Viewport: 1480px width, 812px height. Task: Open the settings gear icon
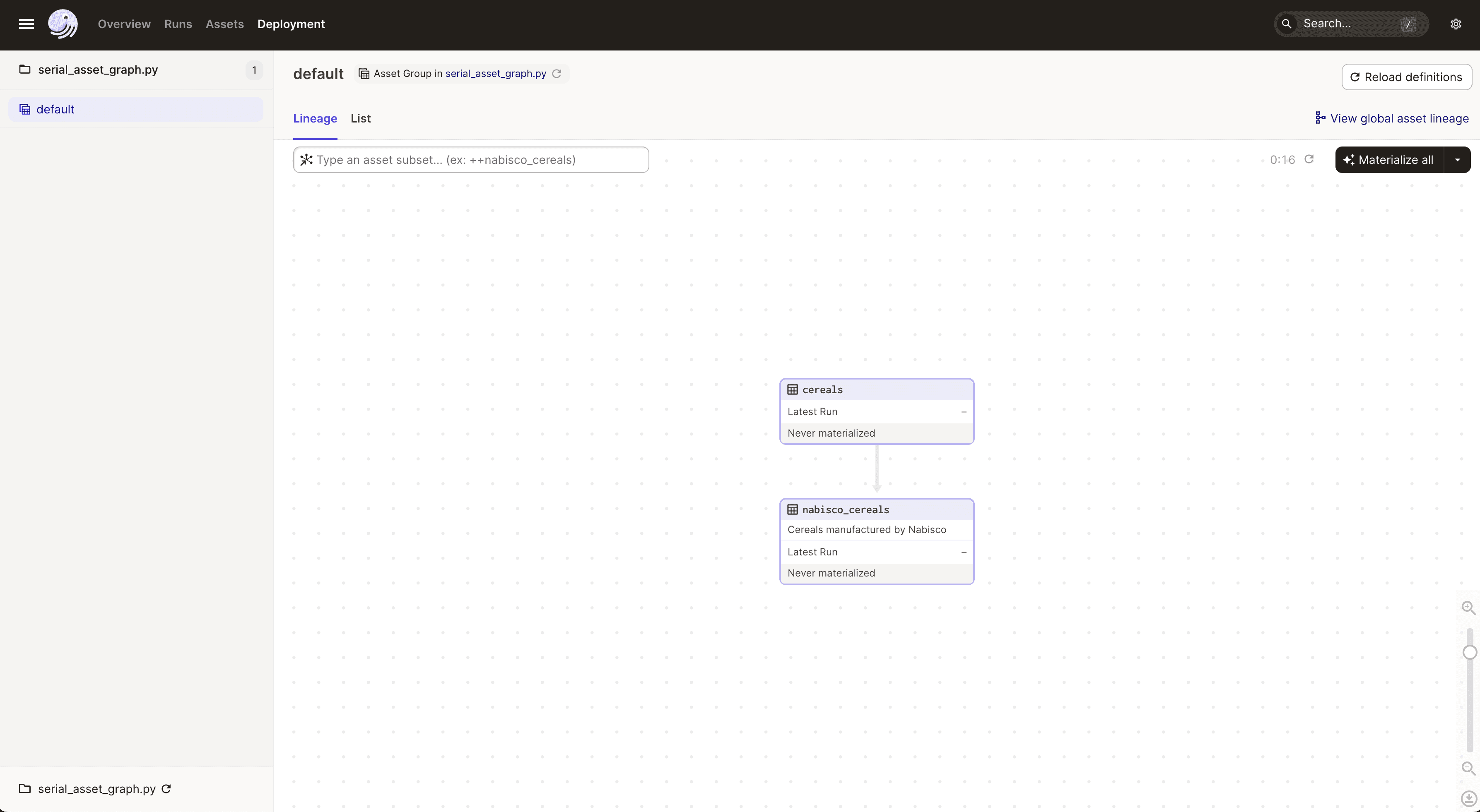tap(1455, 24)
